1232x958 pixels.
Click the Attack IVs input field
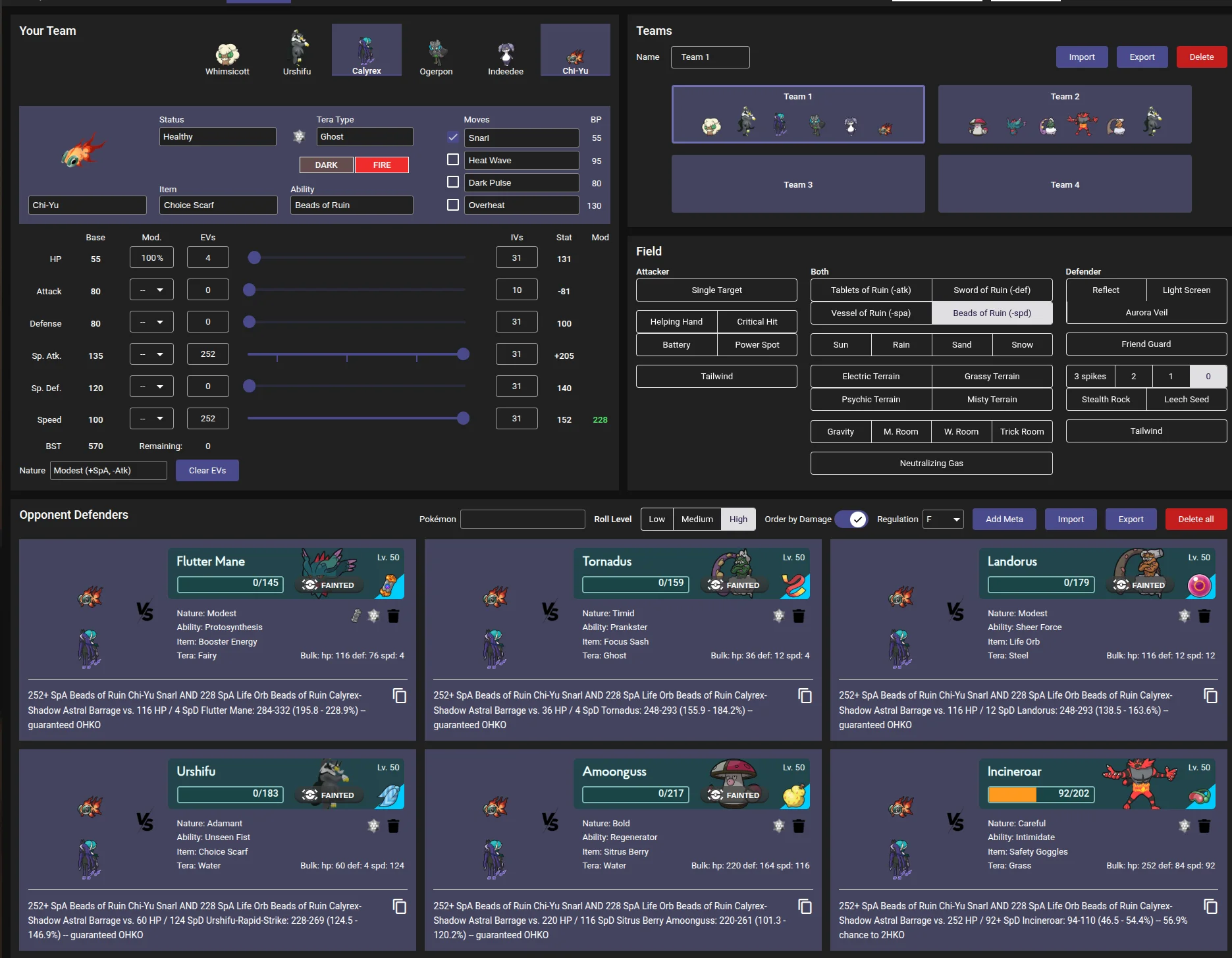pos(517,290)
